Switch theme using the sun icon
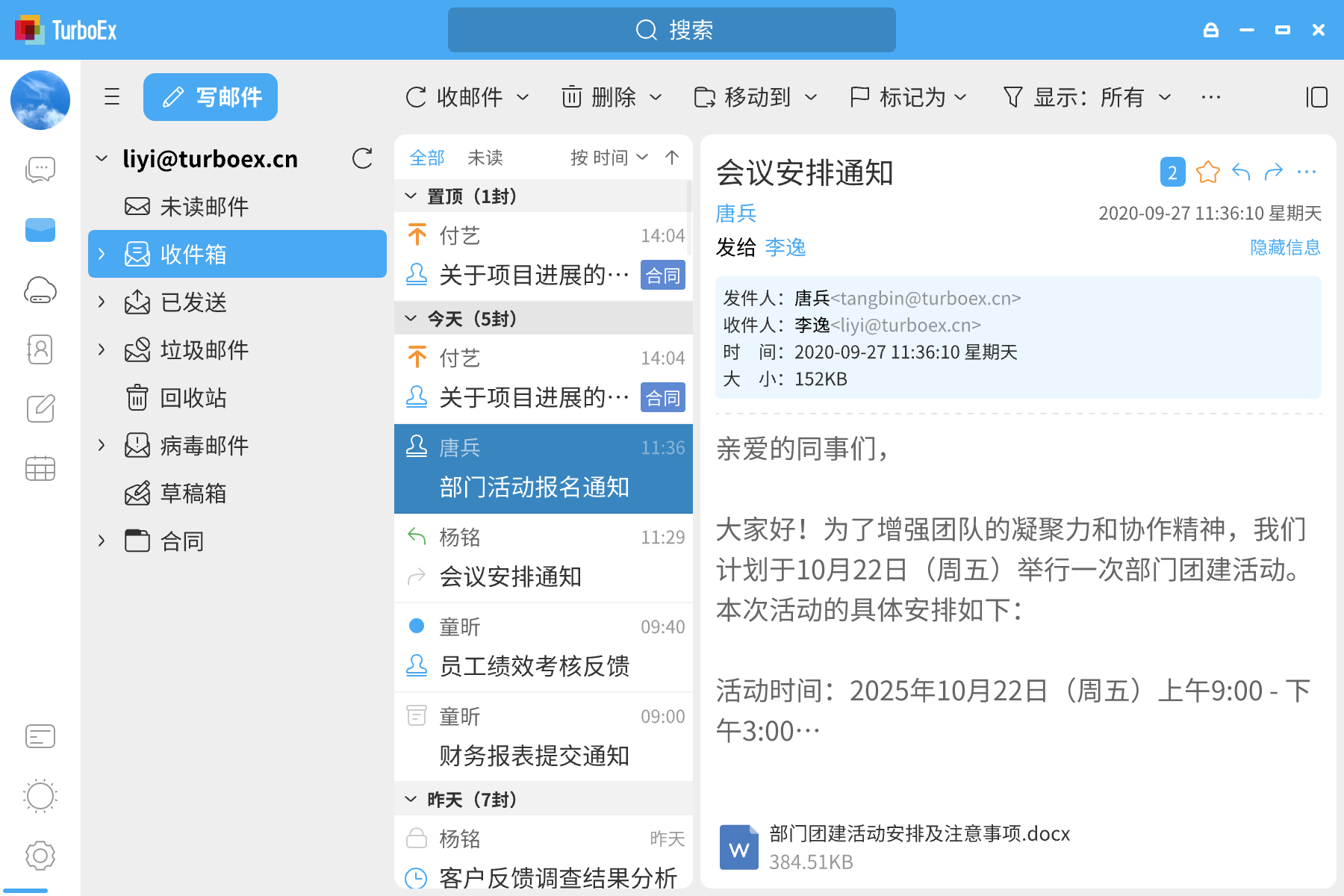This screenshot has height=896, width=1344. coord(40,796)
